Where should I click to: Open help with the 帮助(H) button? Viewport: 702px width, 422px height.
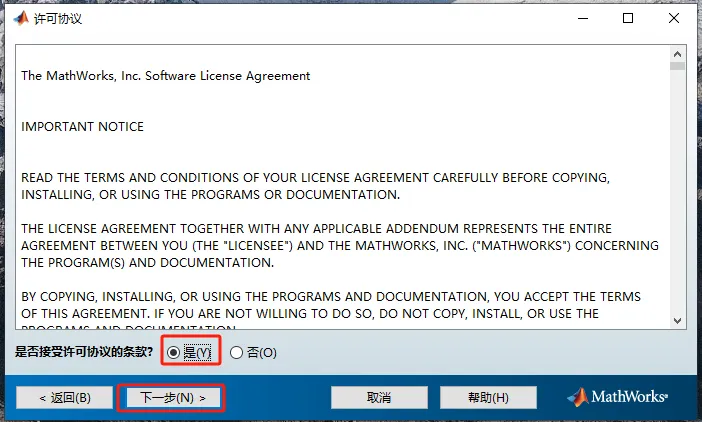[x=488, y=397]
